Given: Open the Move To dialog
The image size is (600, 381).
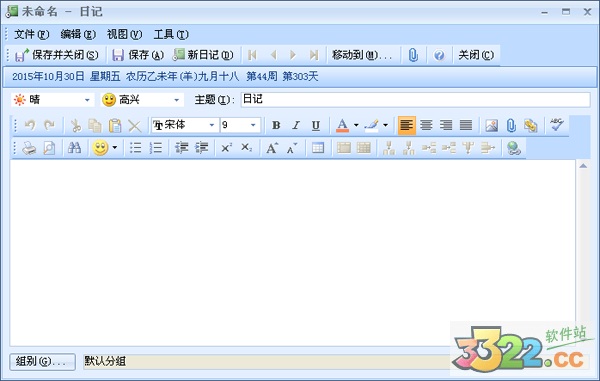Looking at the screenshot, I should click(x=362, y=55).
